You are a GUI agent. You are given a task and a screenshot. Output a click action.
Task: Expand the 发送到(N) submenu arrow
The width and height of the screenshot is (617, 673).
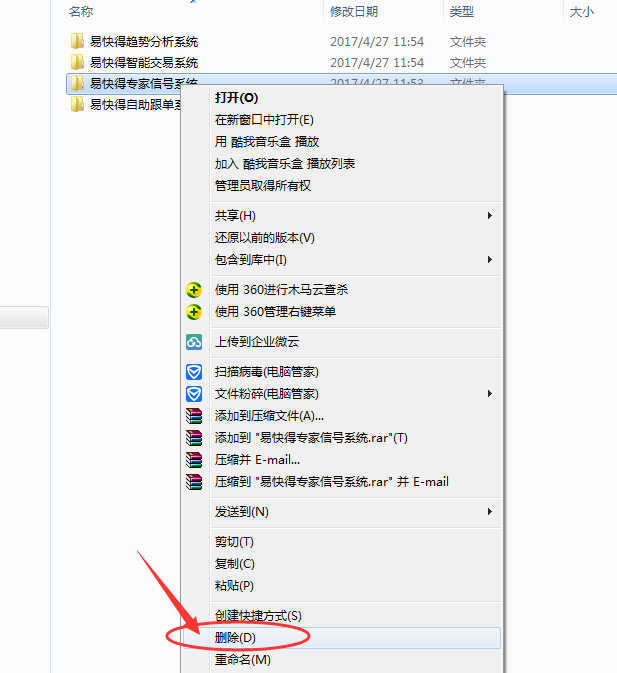[490, 512]
